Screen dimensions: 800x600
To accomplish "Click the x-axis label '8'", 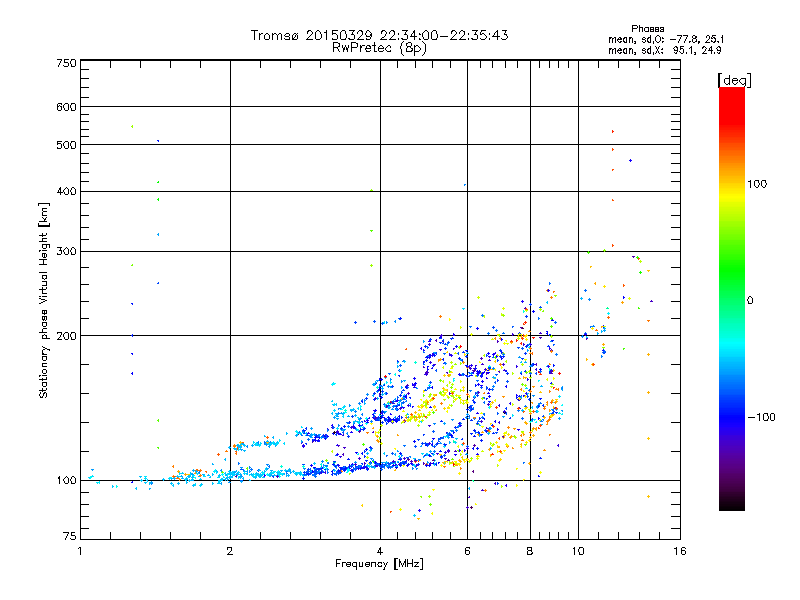I will [530, 551].
